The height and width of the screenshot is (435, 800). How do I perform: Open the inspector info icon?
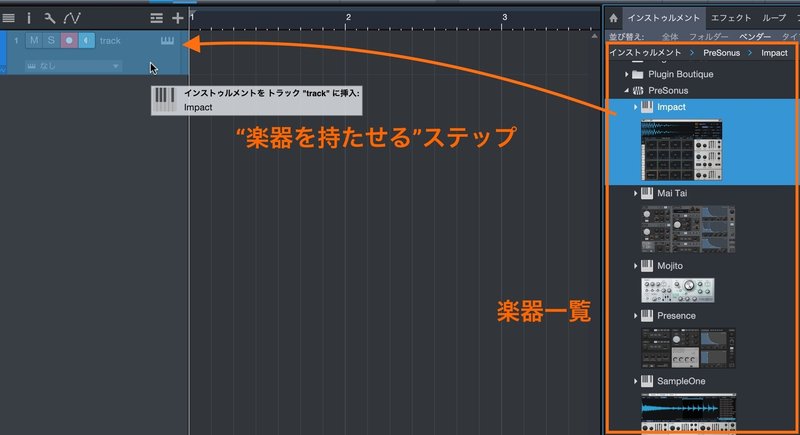29,18
